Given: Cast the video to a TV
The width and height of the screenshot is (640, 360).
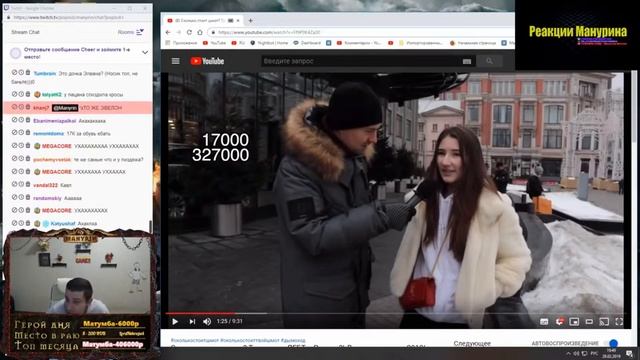Looking at the screenshot, I should (x=604, y=322).
